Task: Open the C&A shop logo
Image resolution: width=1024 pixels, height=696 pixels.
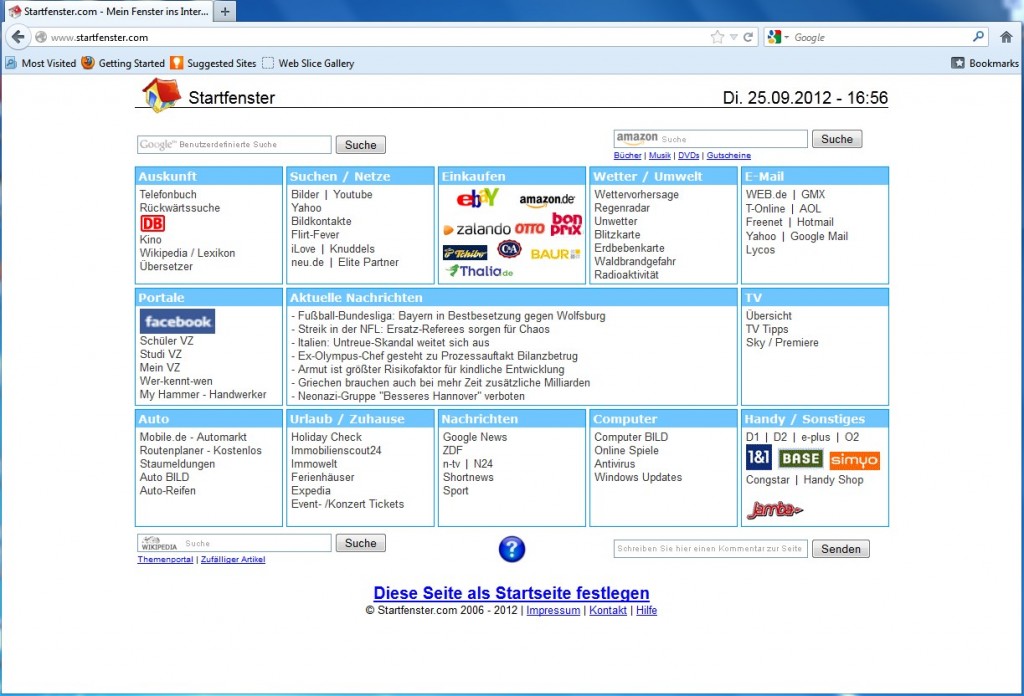Action: coord(509,249)
